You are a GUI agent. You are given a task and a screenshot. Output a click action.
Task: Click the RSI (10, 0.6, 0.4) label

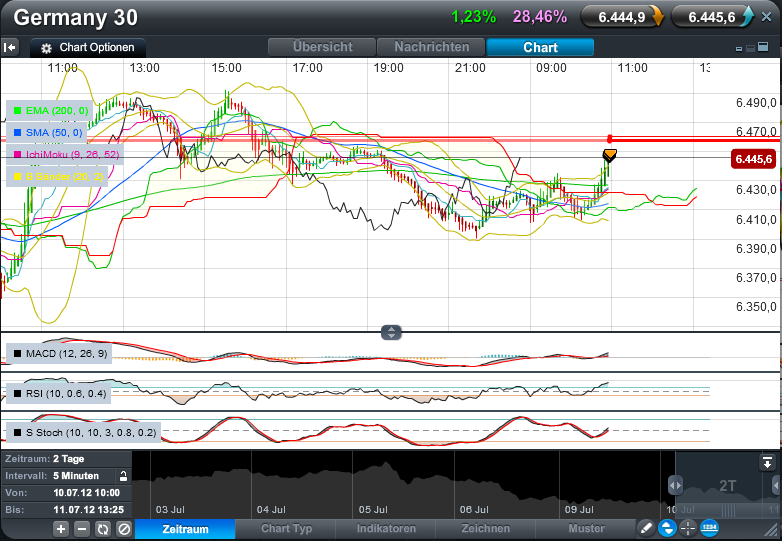59,393
